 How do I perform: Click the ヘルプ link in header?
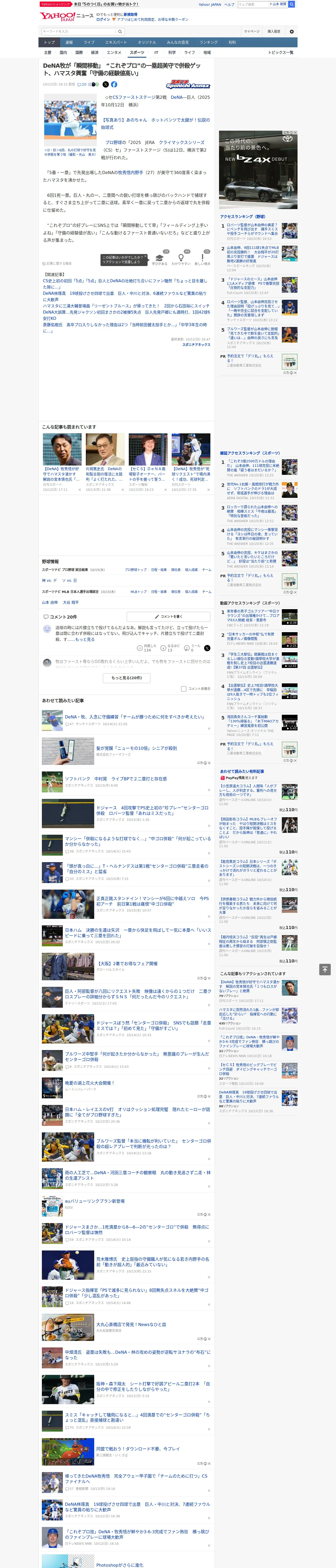tap(229, 4)
